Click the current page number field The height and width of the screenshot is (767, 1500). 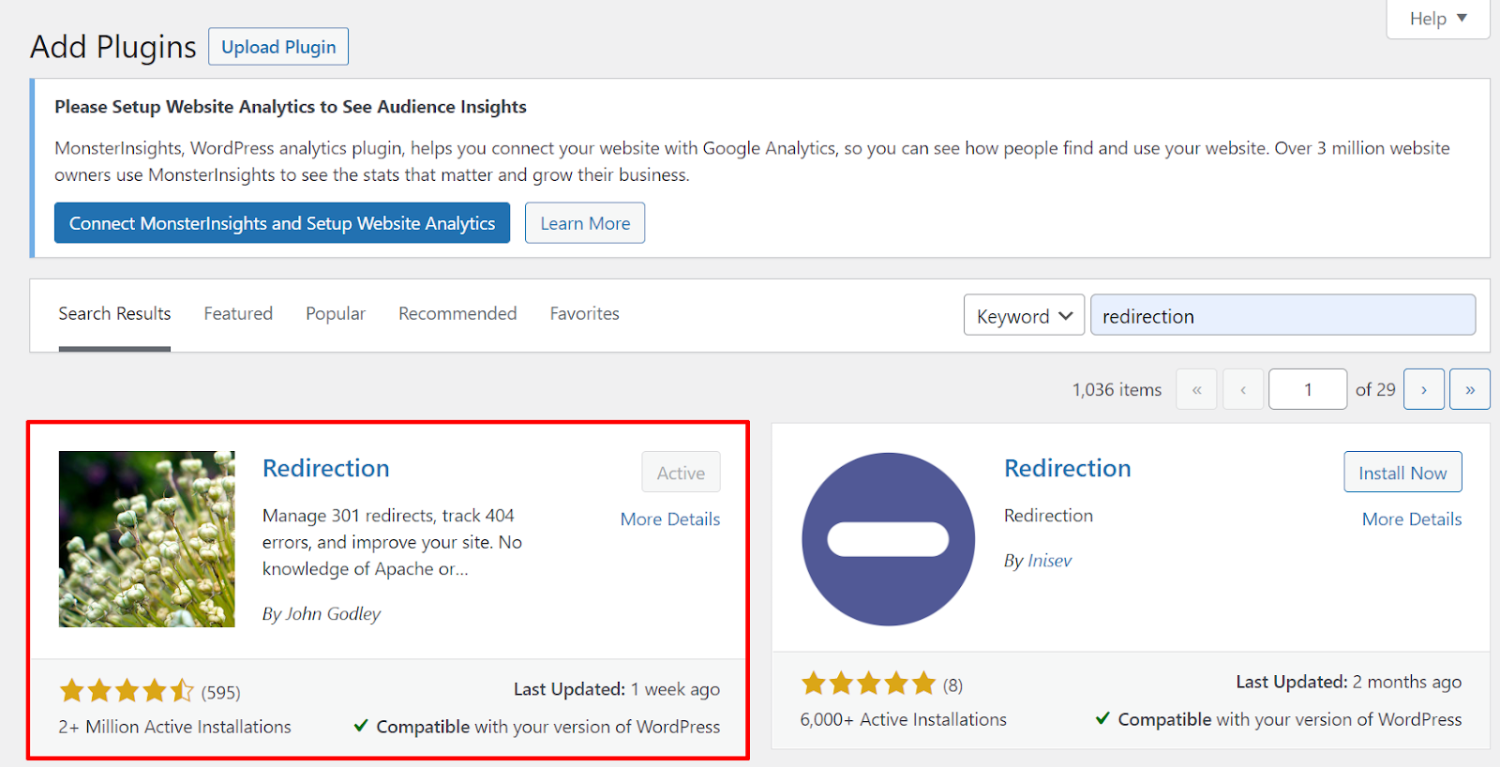click(1308, 390)
